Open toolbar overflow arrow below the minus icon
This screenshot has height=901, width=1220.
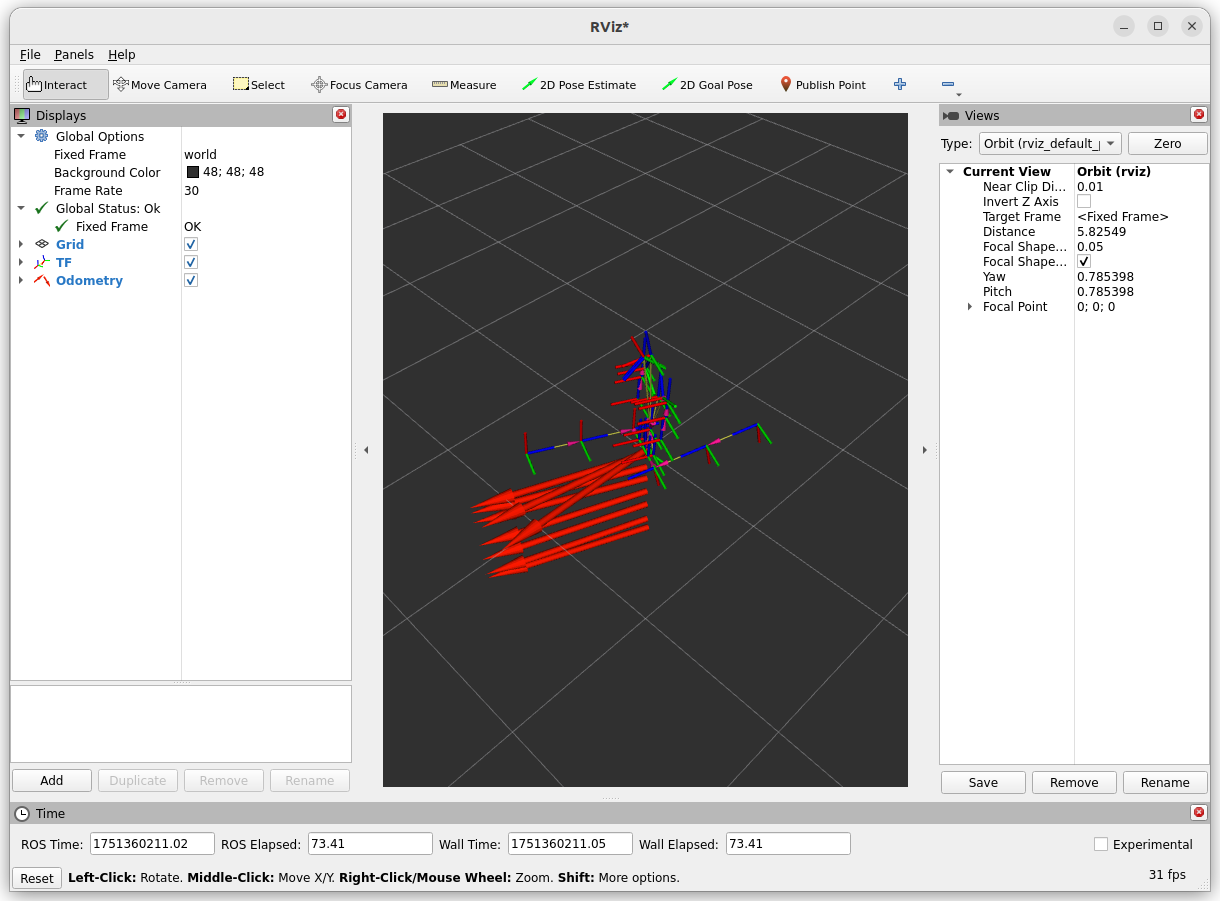point(959,95)
